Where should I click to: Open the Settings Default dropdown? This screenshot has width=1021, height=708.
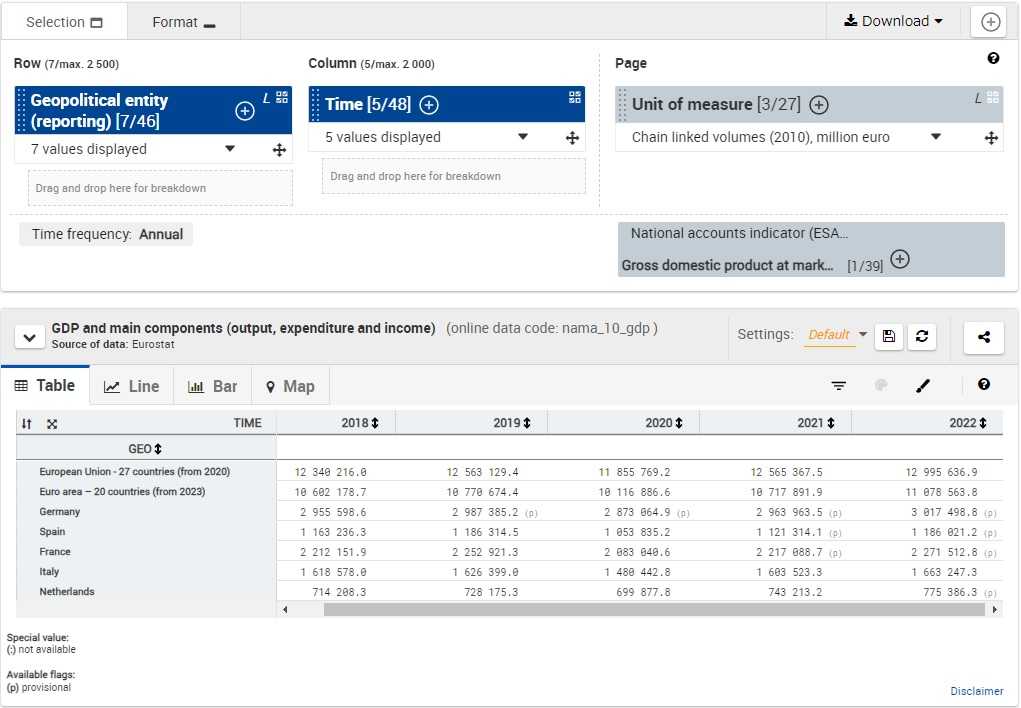pyautogui.click(x=836, y=335)
